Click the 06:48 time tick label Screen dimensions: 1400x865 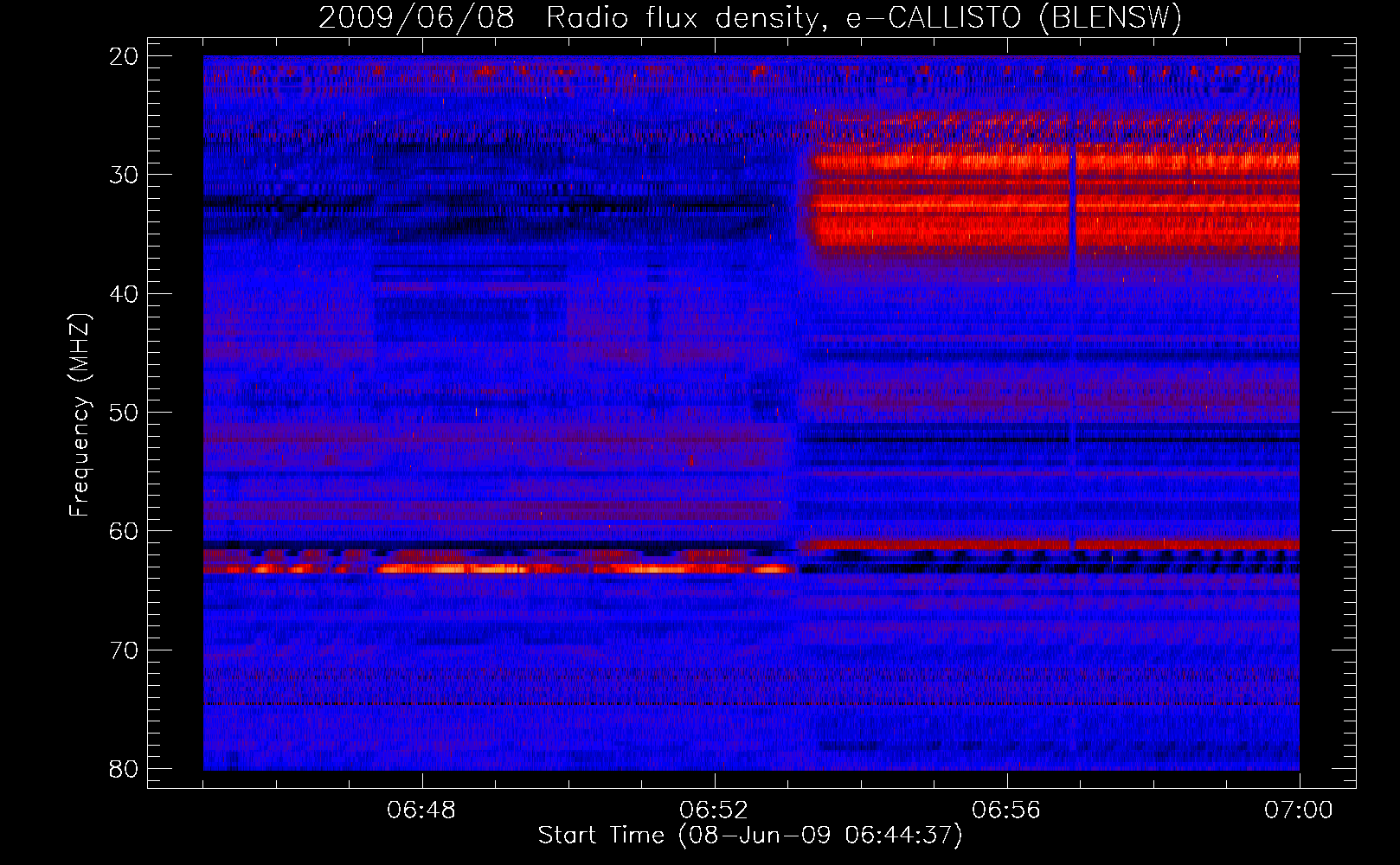[421, 811]
